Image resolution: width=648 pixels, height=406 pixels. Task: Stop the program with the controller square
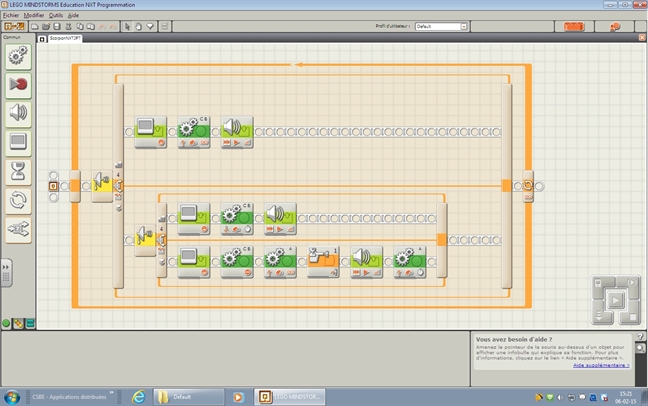[631, 317]
